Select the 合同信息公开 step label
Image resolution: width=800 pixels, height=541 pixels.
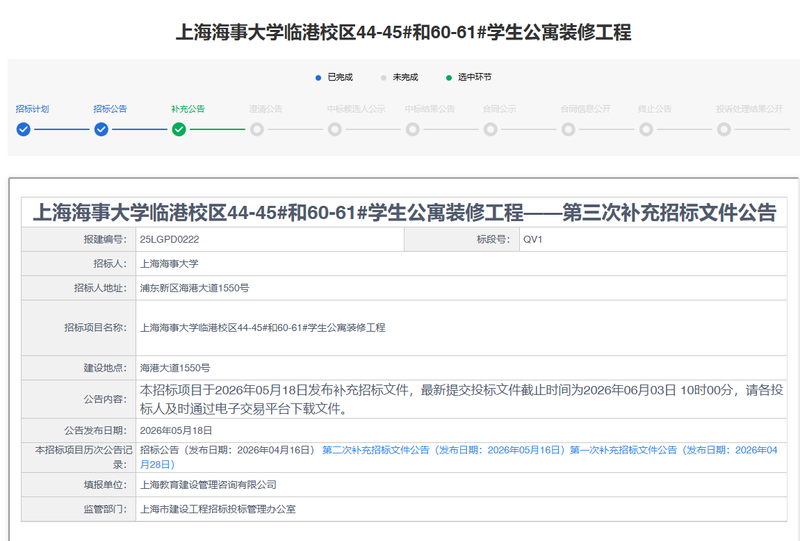[x=586, y=109]
